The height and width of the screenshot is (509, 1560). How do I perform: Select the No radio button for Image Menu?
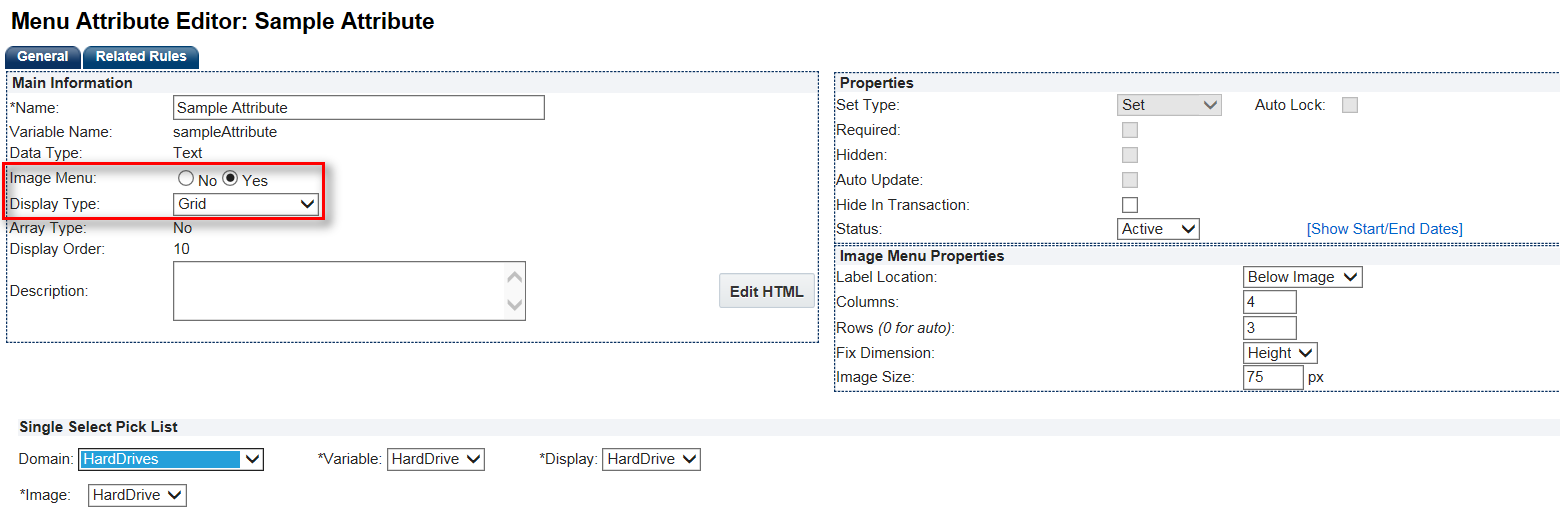pyautogui.click(x=185, y=179)
